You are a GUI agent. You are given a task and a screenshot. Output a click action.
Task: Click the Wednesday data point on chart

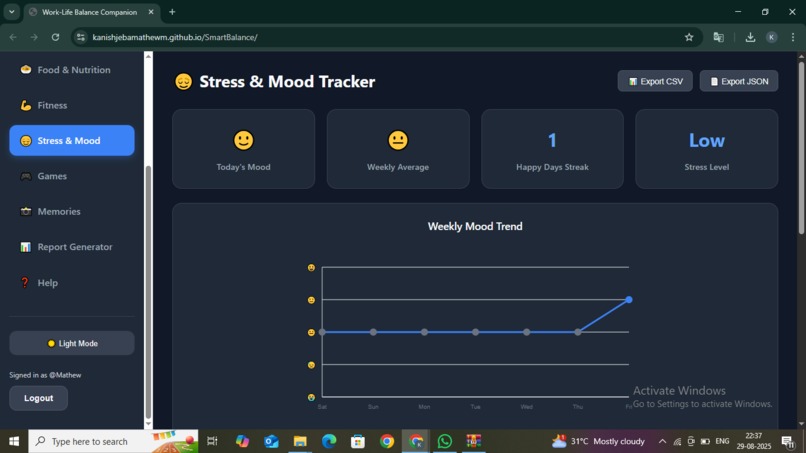click(x=526, y=332)
